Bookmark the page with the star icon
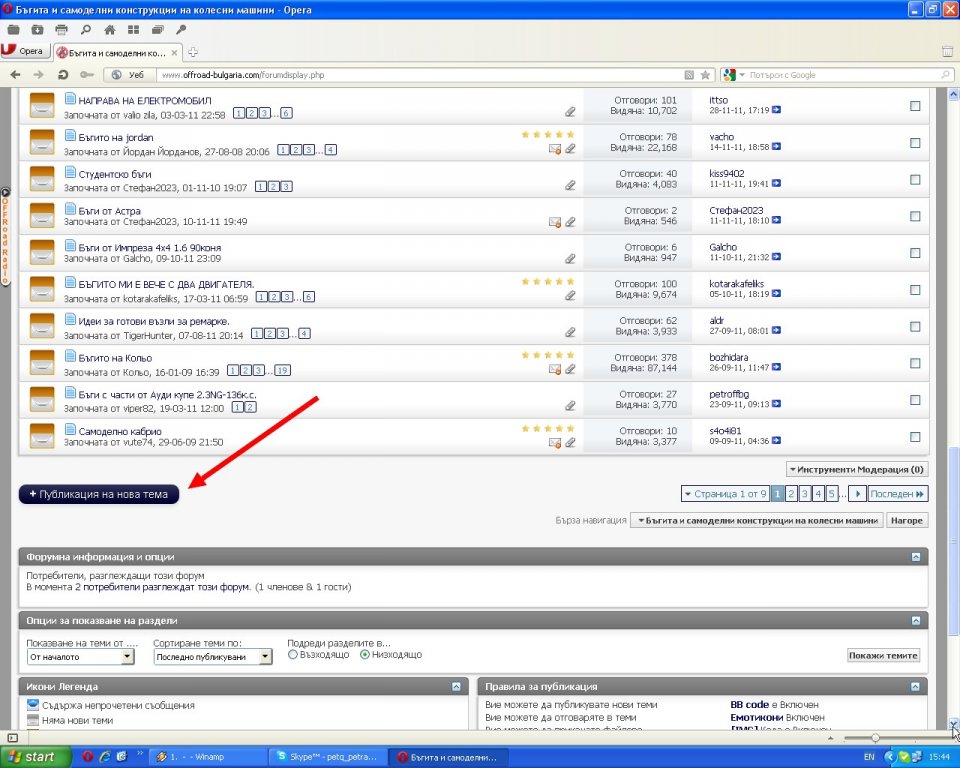Screen dimensions: 960x768 (705, 75)
